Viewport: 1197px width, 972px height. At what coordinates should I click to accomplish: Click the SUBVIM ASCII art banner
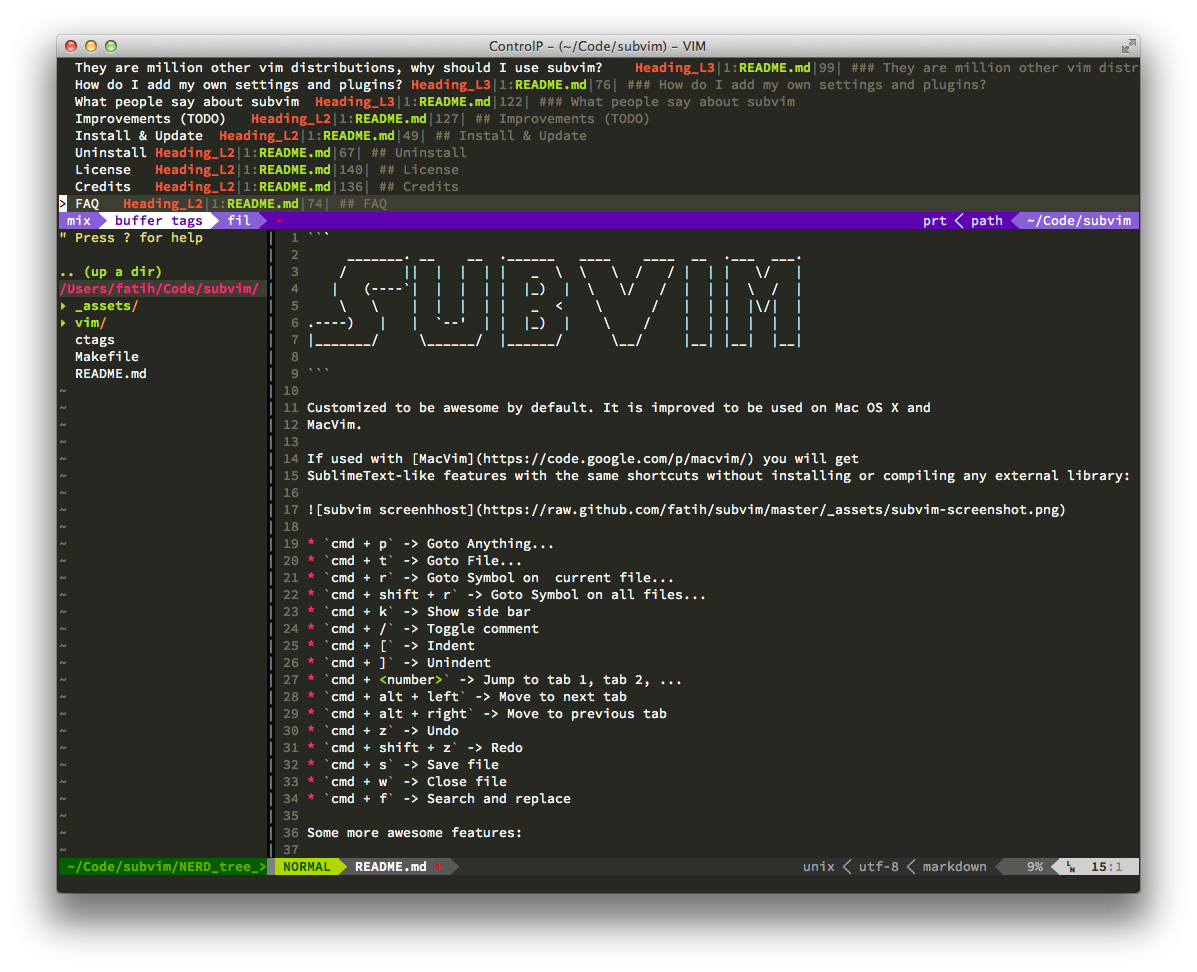point(555,302)
